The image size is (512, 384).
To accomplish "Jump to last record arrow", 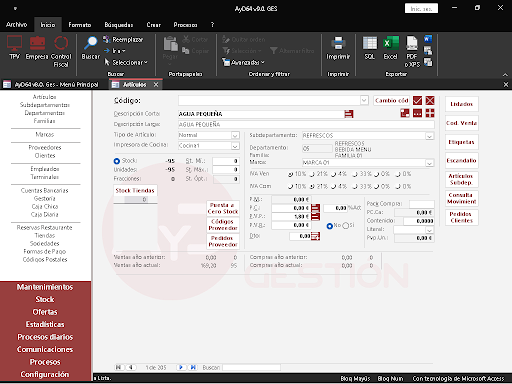I will [x=193, y=367].
